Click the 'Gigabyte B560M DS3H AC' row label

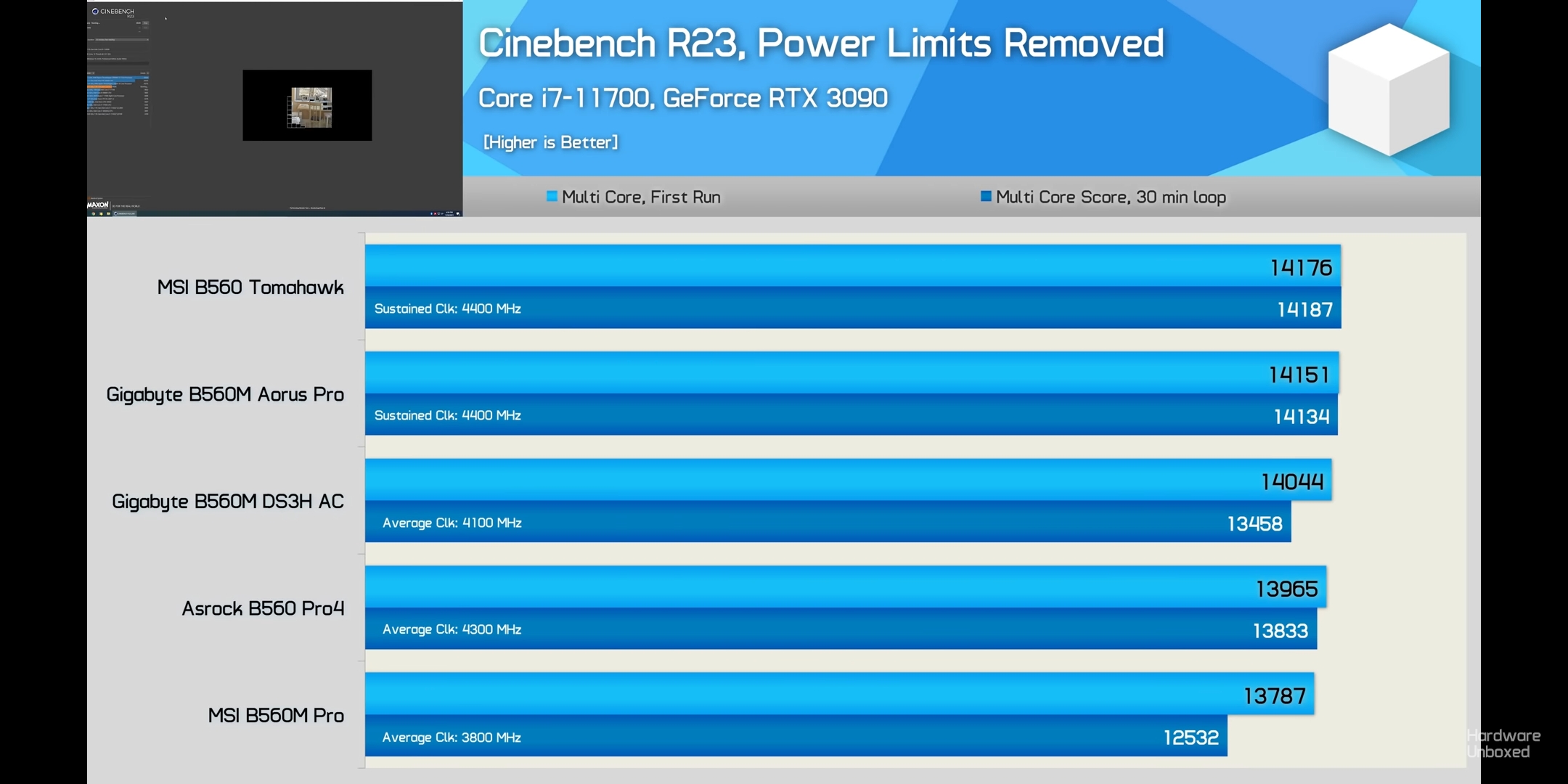[228, 502]
